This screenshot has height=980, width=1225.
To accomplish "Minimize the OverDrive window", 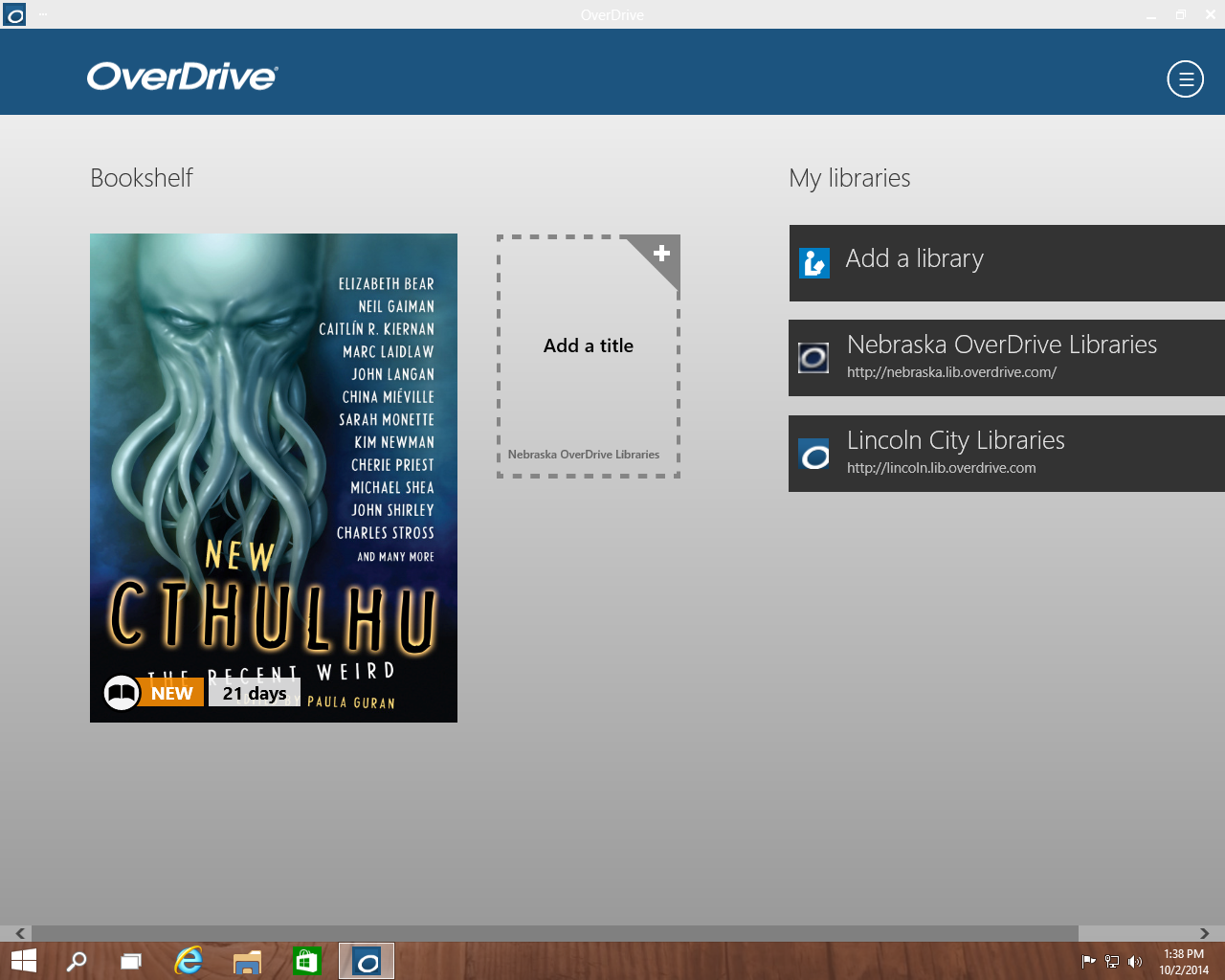I will pyautogui.click(x=1151, y=15).
